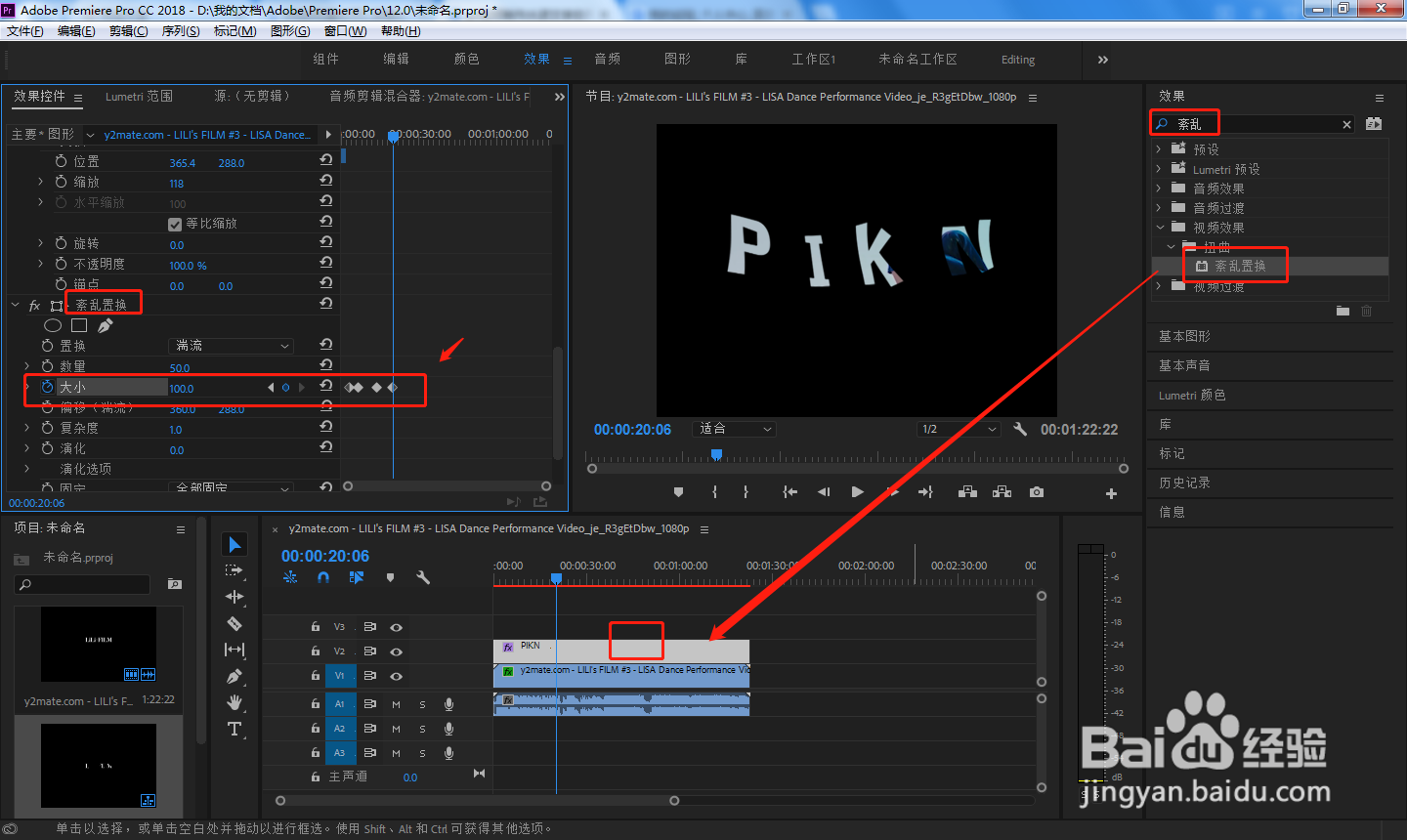Click the Lift button icon

(967, 492)
